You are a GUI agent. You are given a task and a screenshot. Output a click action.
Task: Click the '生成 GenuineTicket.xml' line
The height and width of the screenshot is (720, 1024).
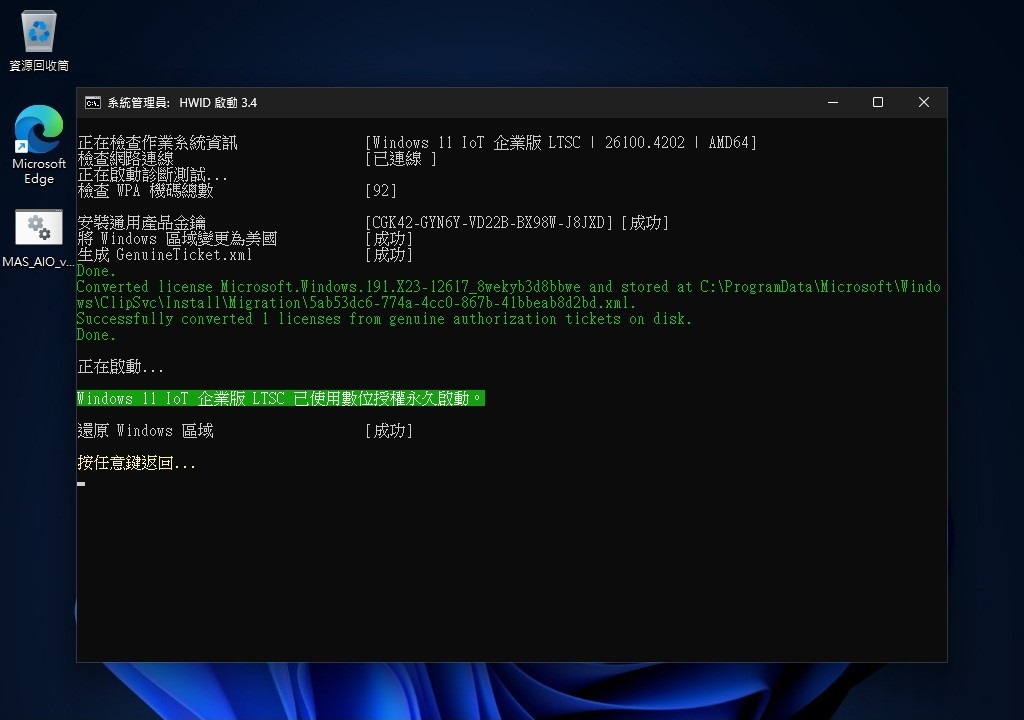point(165,255)
